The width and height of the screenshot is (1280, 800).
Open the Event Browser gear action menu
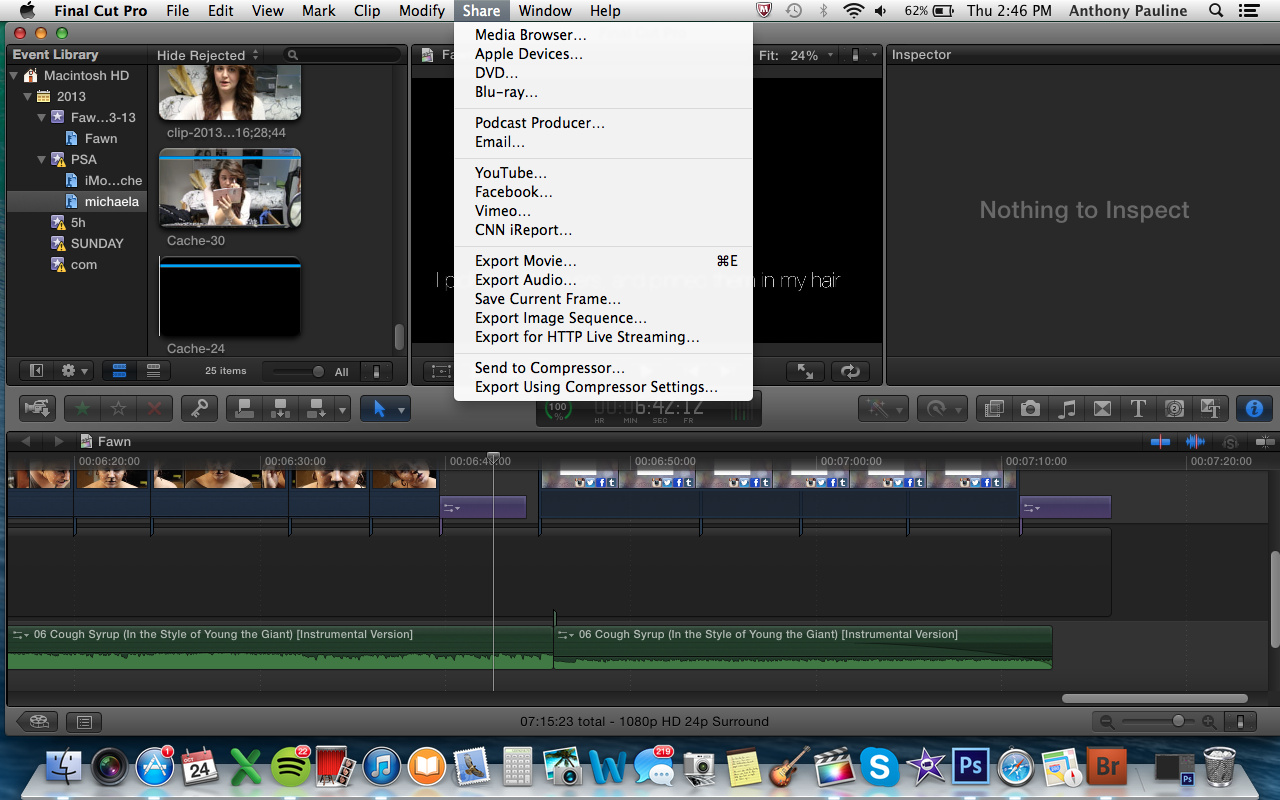click(74, 371)
